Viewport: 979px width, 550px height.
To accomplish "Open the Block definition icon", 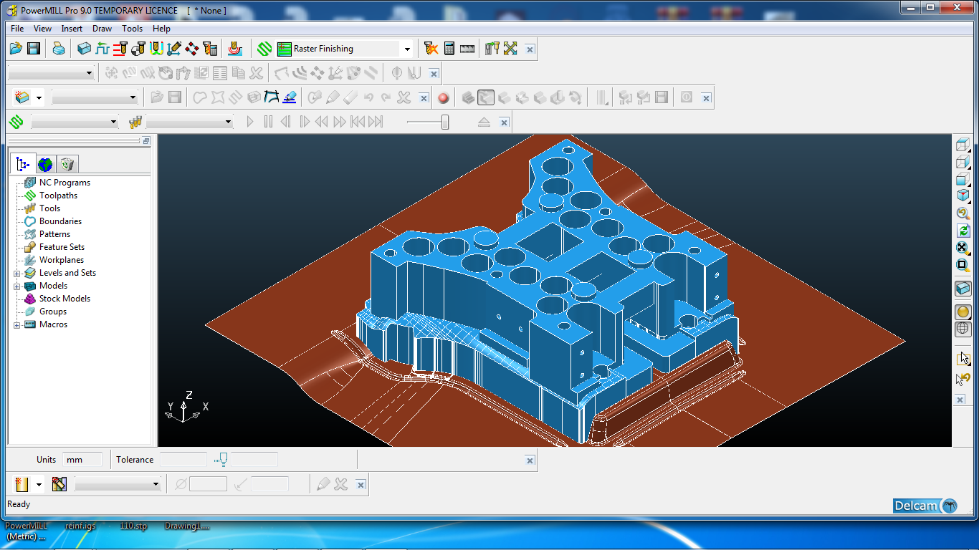I will pos(84,49).
